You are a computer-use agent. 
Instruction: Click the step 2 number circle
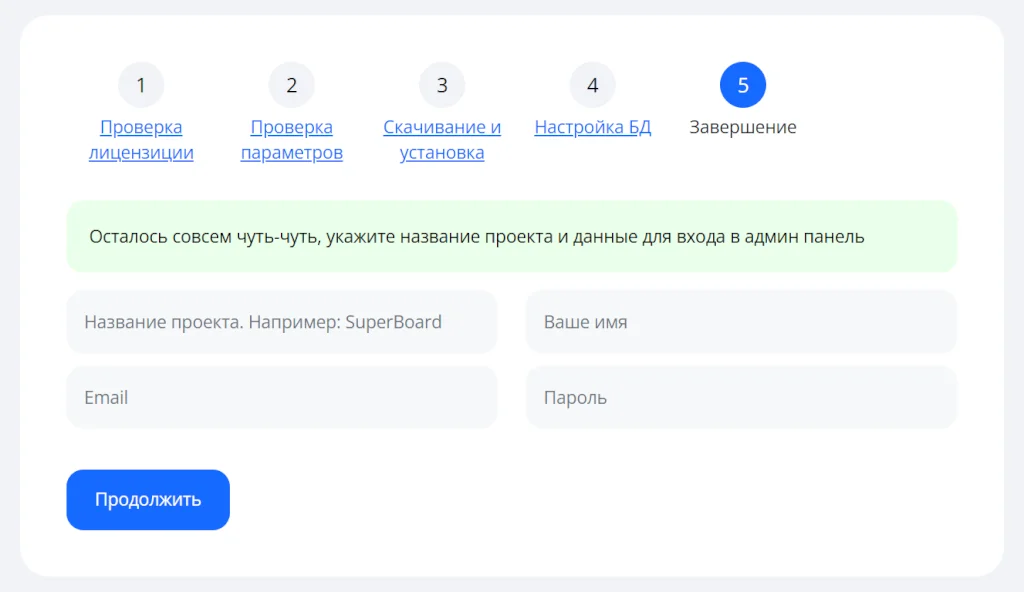tap(291, 85)
